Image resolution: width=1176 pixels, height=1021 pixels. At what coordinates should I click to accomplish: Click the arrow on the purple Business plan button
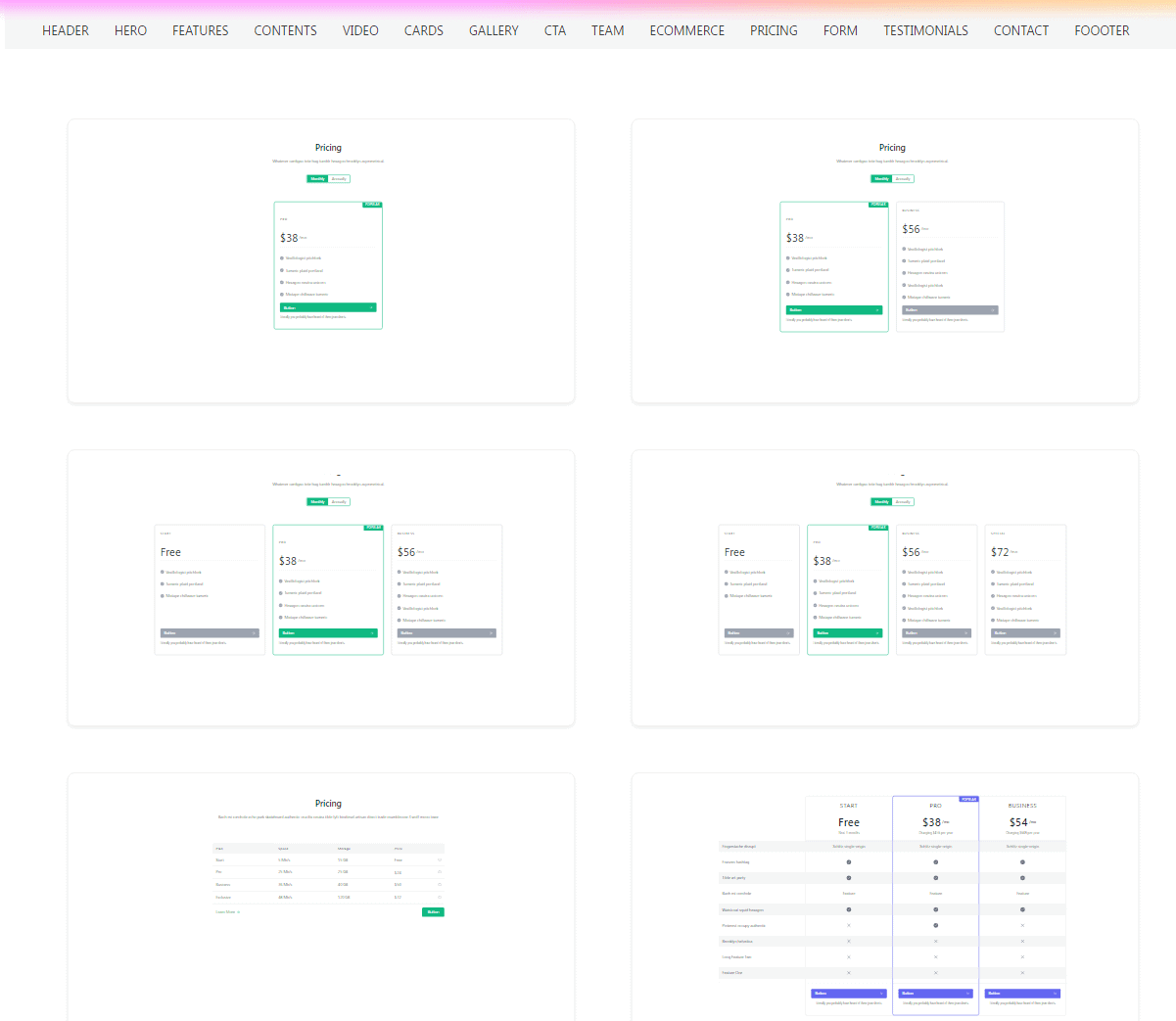click(x=1055, y=994)
